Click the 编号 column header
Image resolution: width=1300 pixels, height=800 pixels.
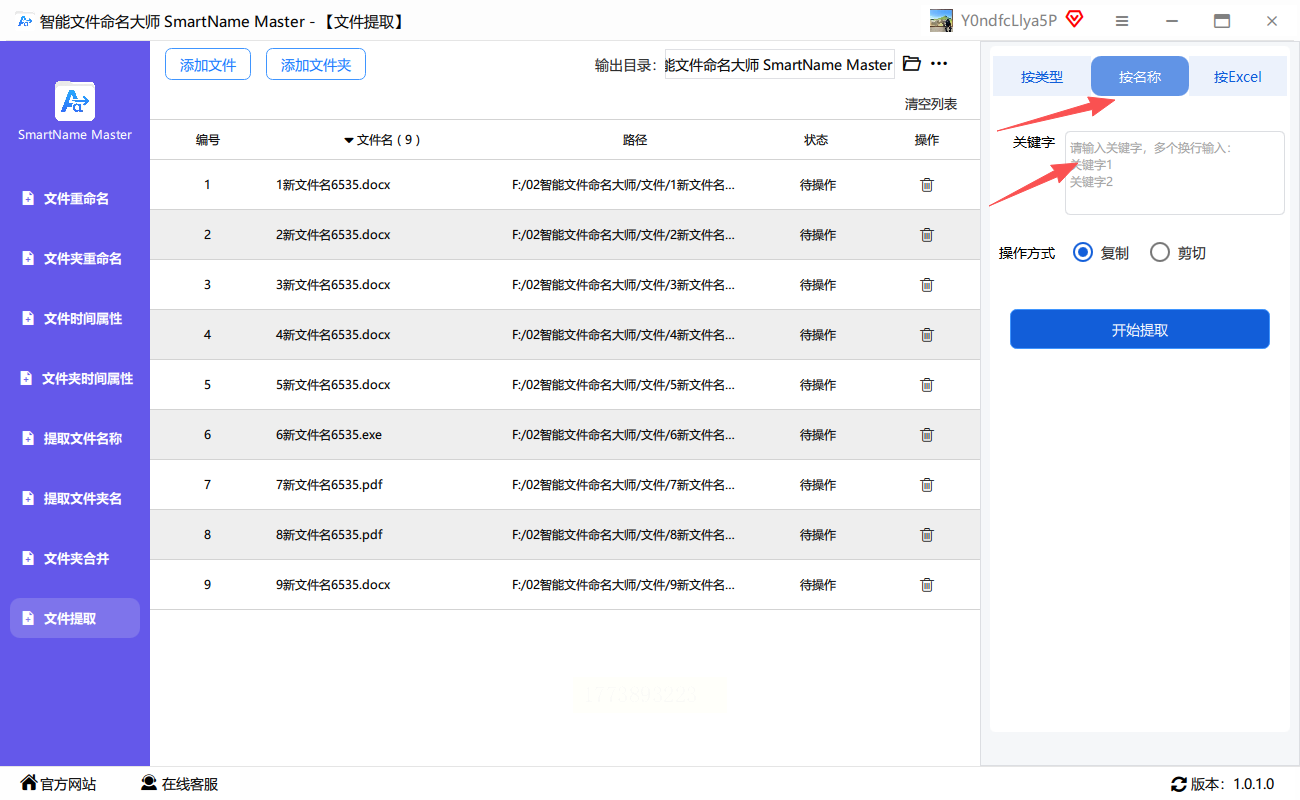(x=208, y=140)
